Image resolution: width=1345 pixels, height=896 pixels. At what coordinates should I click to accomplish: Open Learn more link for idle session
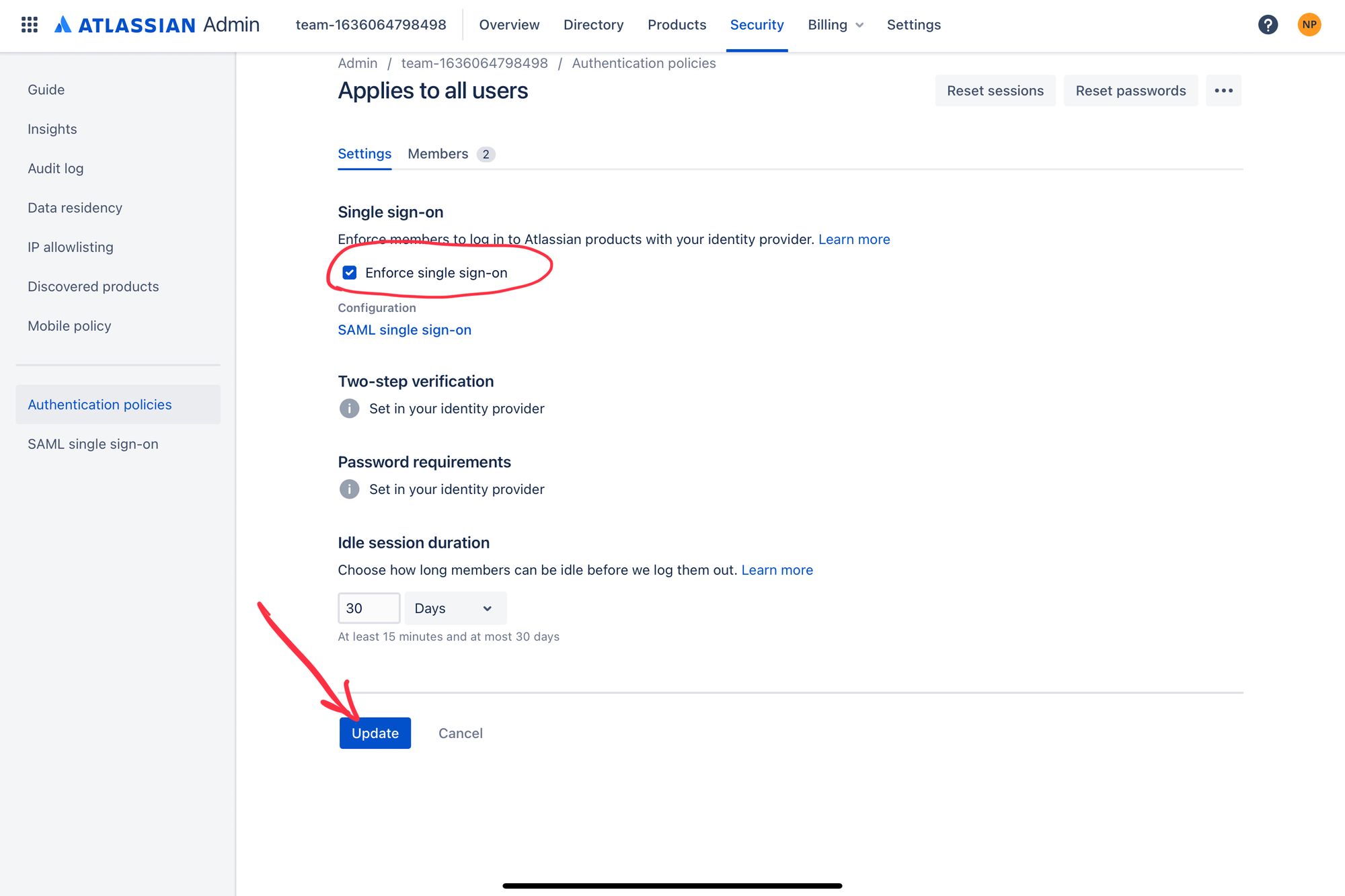[x=777, y=570]
